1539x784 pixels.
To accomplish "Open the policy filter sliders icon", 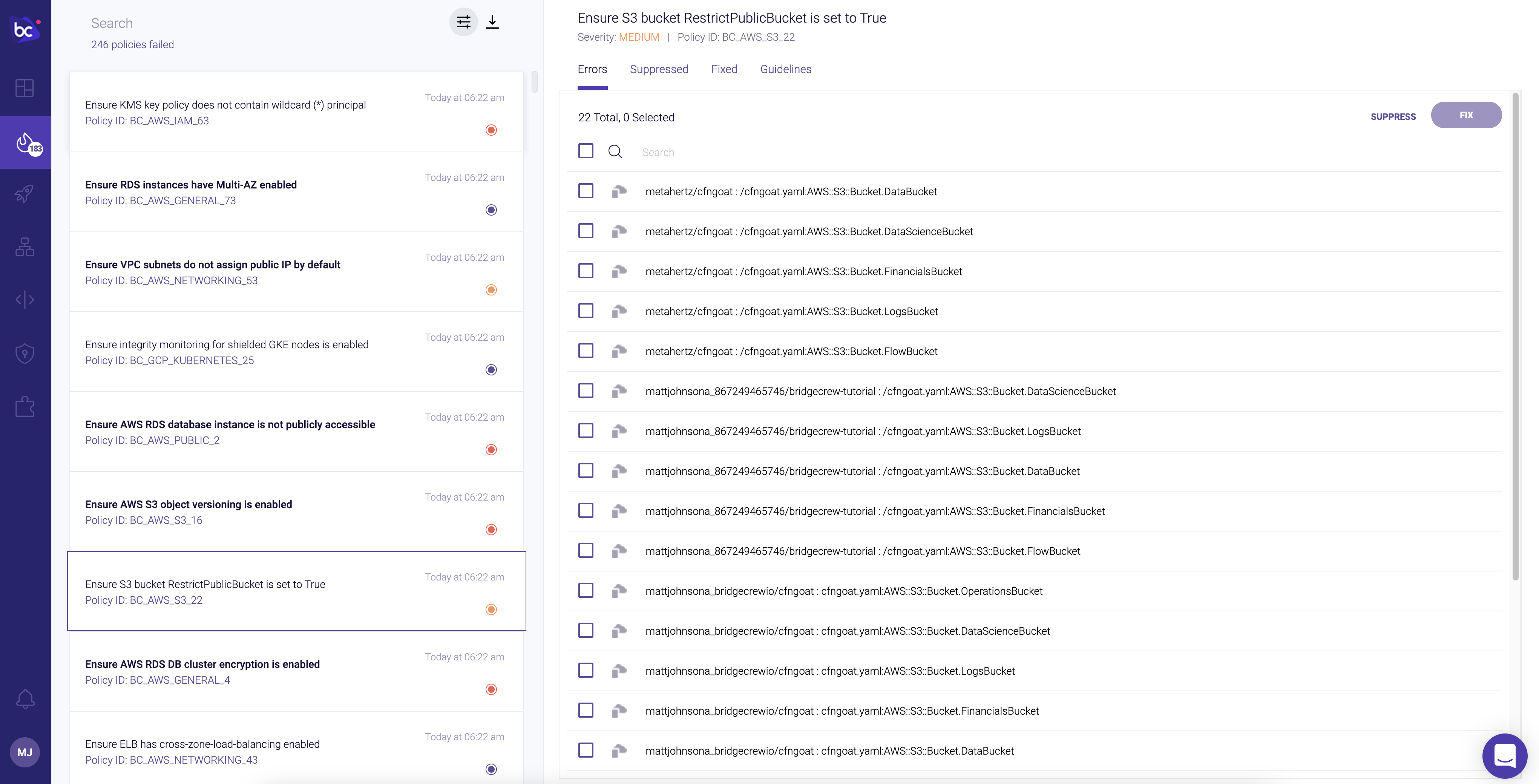I will [464, 22].
